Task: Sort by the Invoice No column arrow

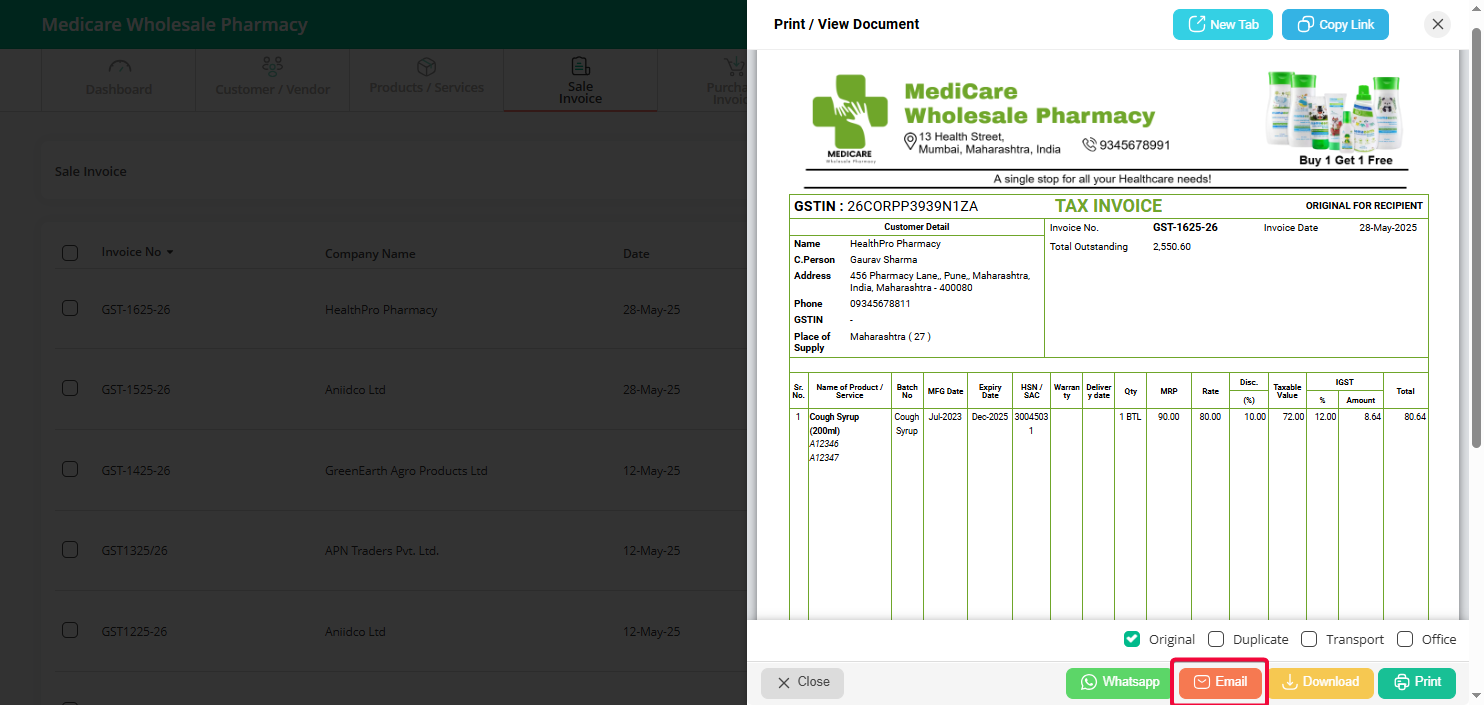Action: (170, 252)
